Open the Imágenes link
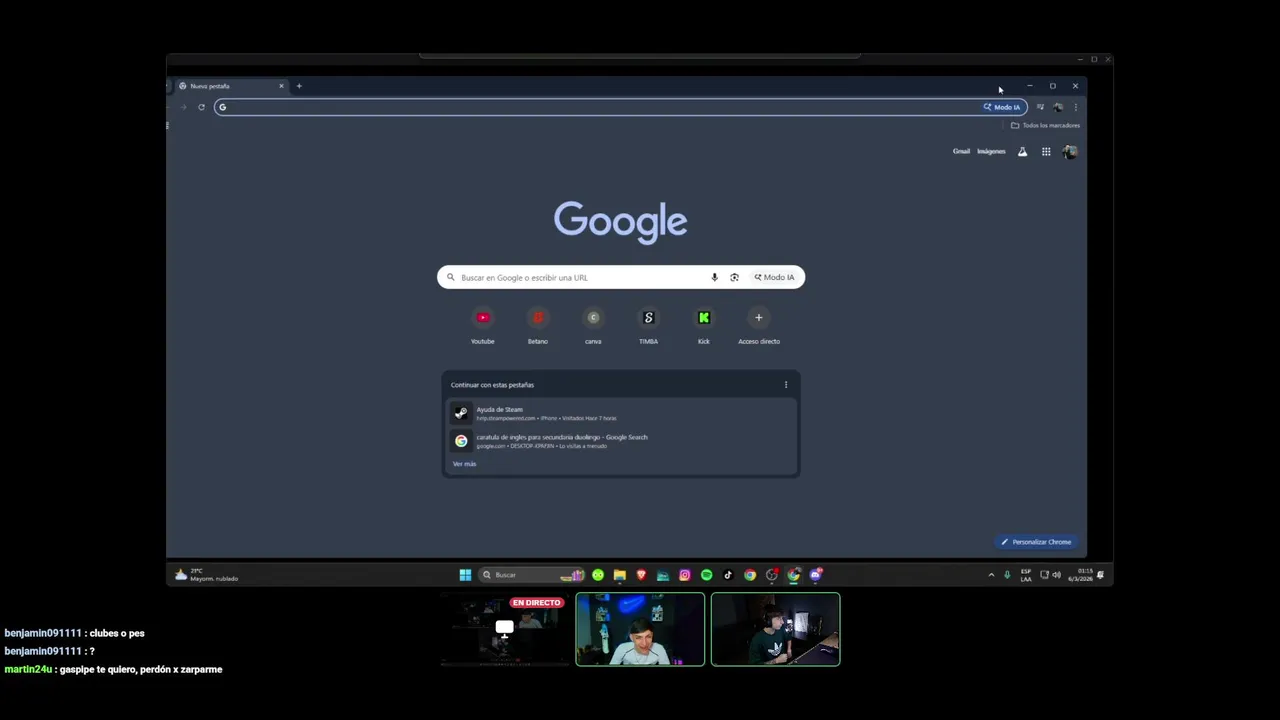Screen dimensions: 1280x720 (991, 152)
